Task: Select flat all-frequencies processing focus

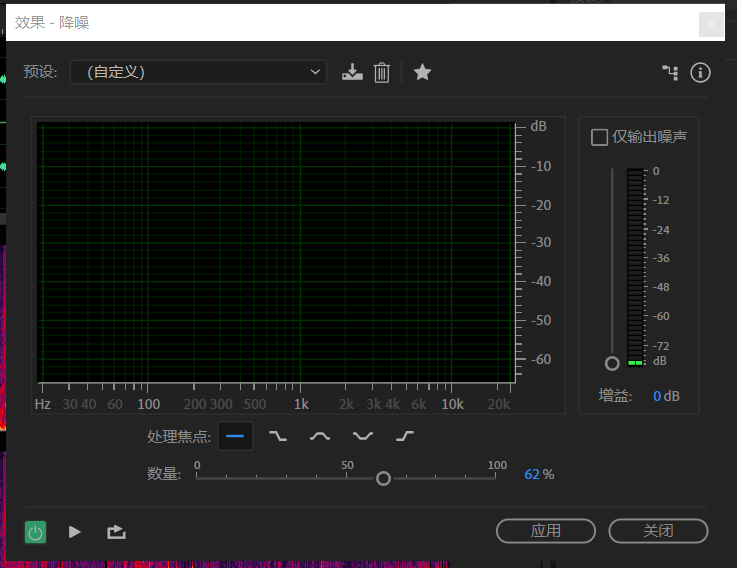Action: pyautogui.click(x=235, y=436)
